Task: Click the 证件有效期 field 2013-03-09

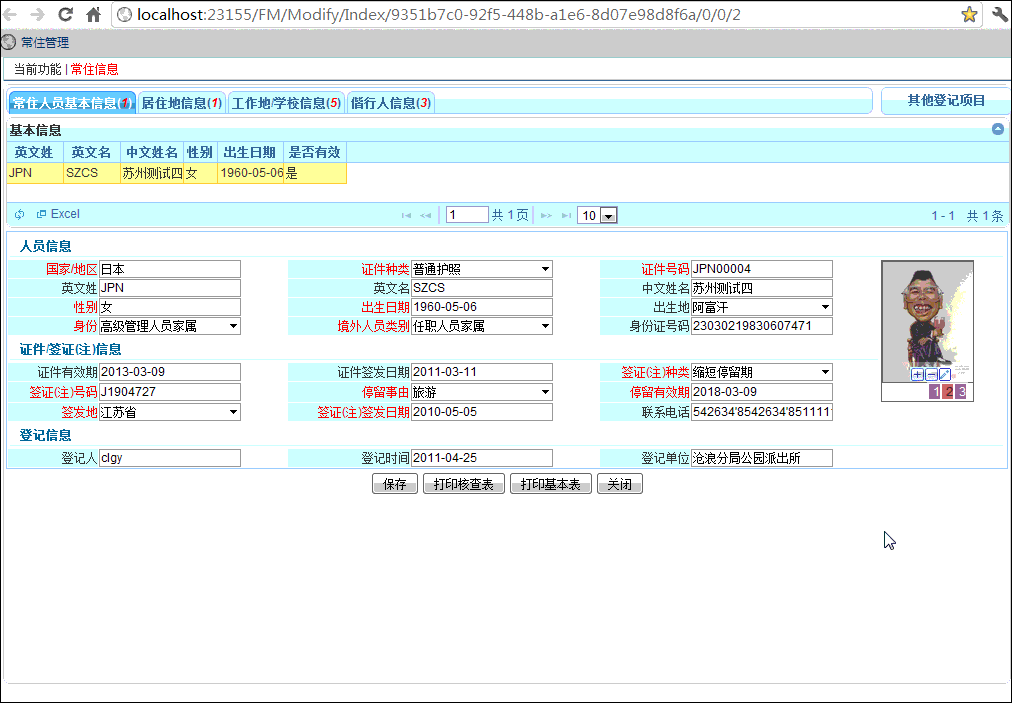Action: (x=170, y=372)
